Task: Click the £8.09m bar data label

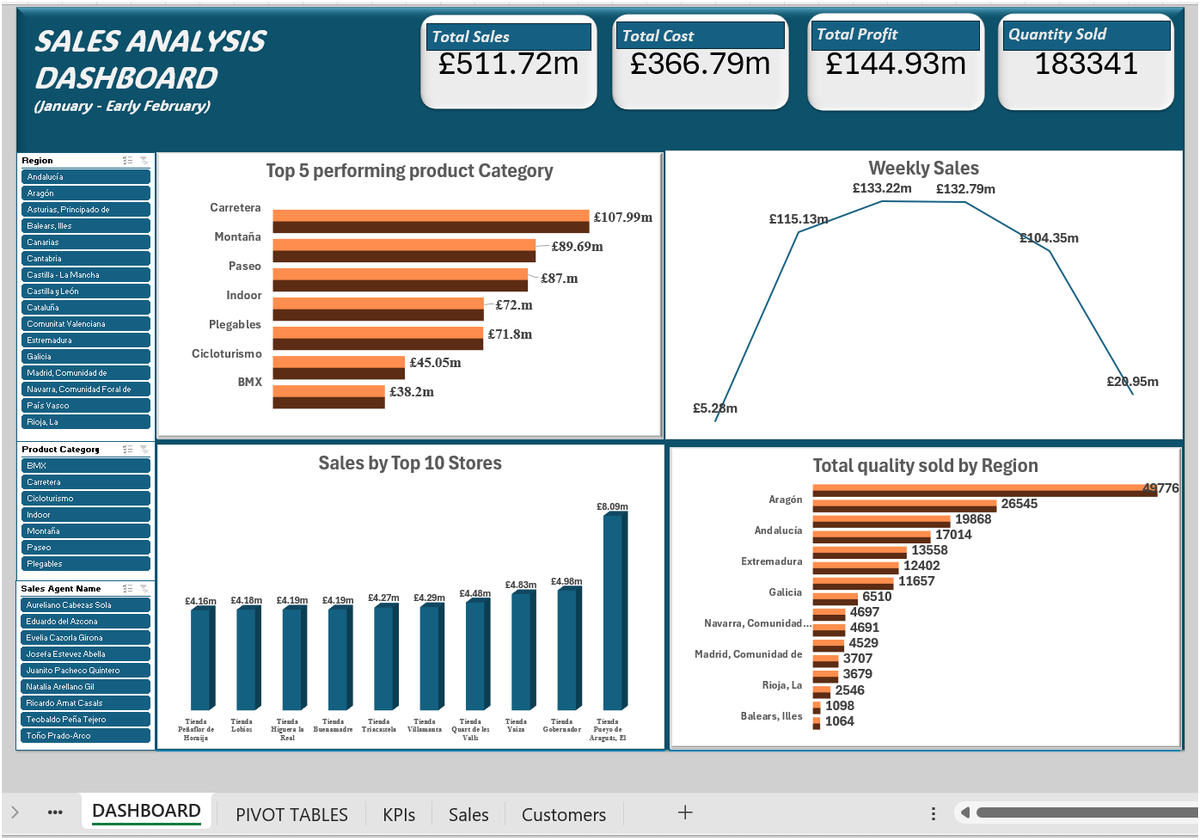Action: pyautogui.click(x=612, y=507)
